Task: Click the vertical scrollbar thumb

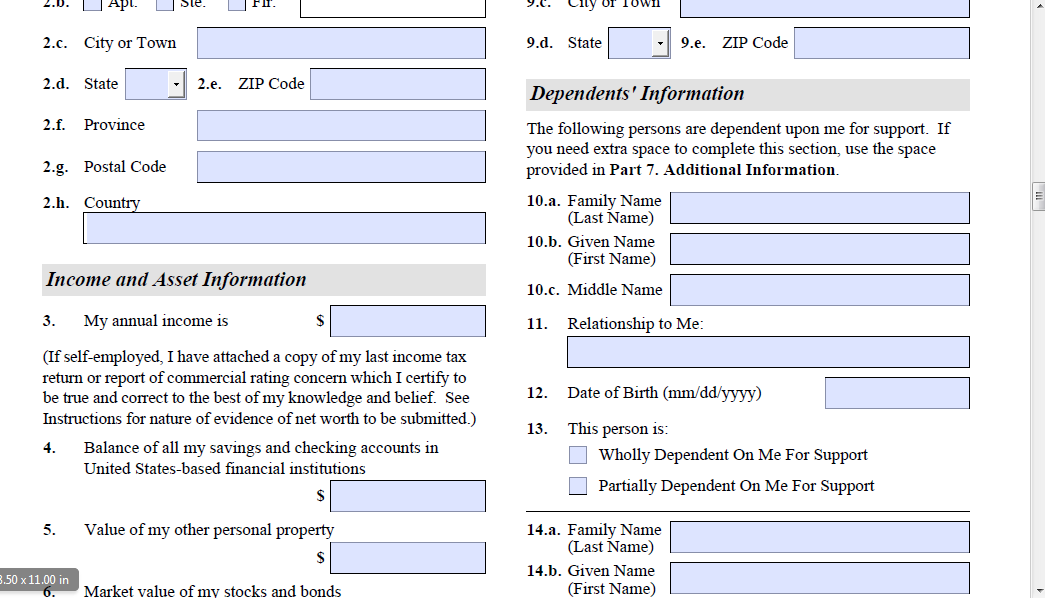Action: point(1038,198)
